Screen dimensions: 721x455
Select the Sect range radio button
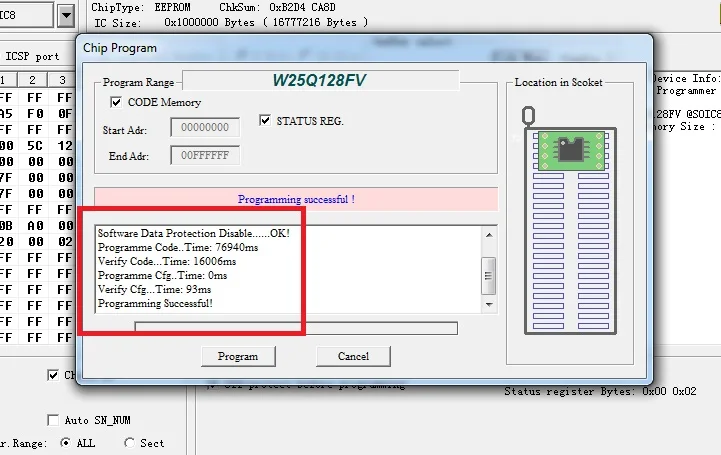pos(130,443)
